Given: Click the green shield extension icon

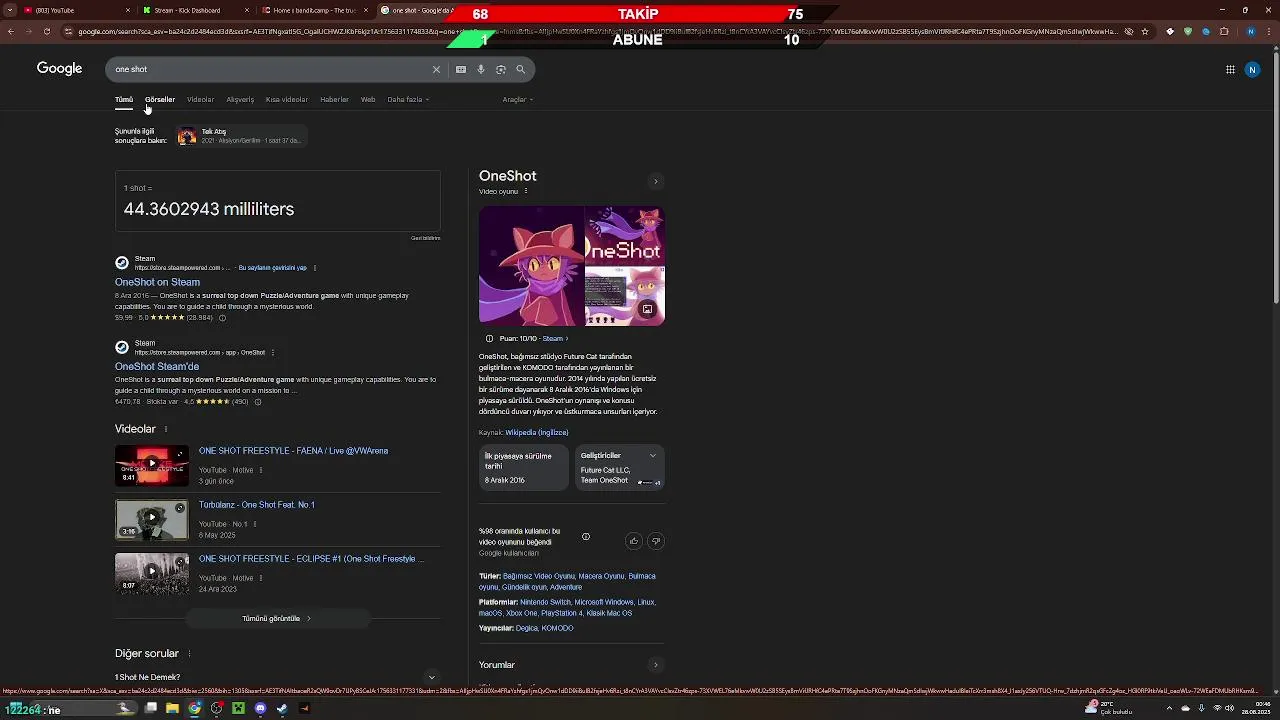Looking at the screenshot, I should point(1188,31).
